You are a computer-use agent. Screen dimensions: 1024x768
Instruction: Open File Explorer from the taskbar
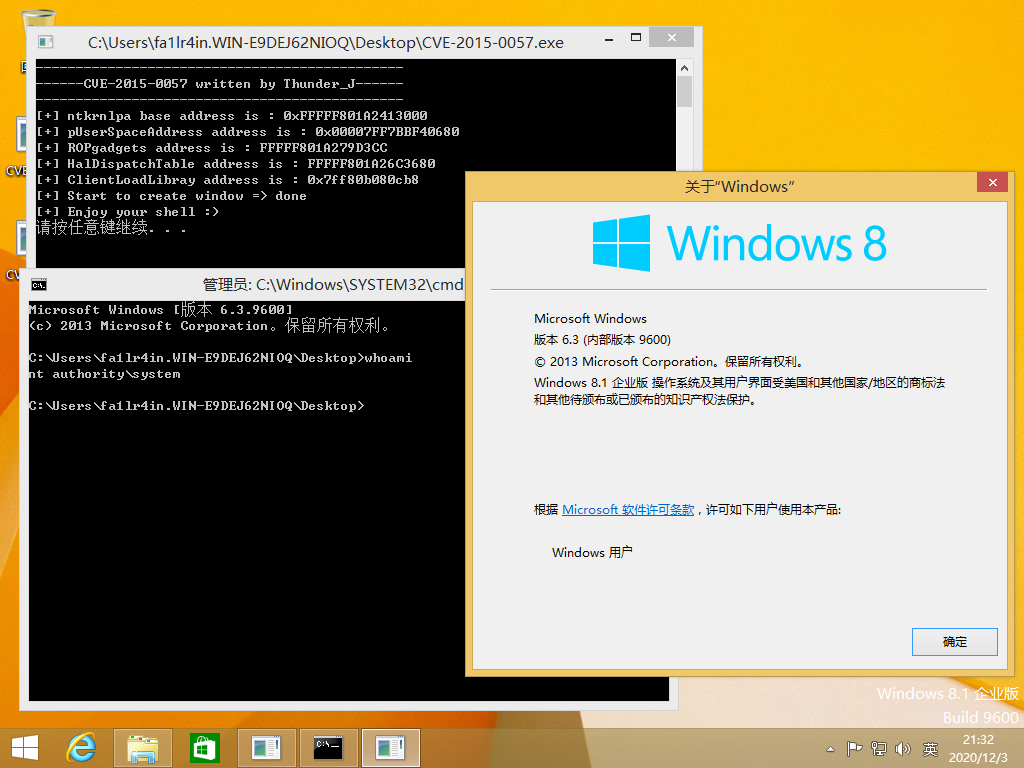(x=142, y=747)
